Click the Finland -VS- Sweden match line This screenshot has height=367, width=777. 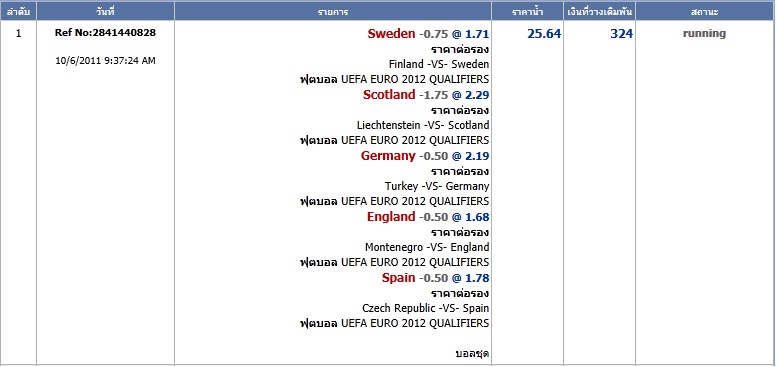point(439,64)
